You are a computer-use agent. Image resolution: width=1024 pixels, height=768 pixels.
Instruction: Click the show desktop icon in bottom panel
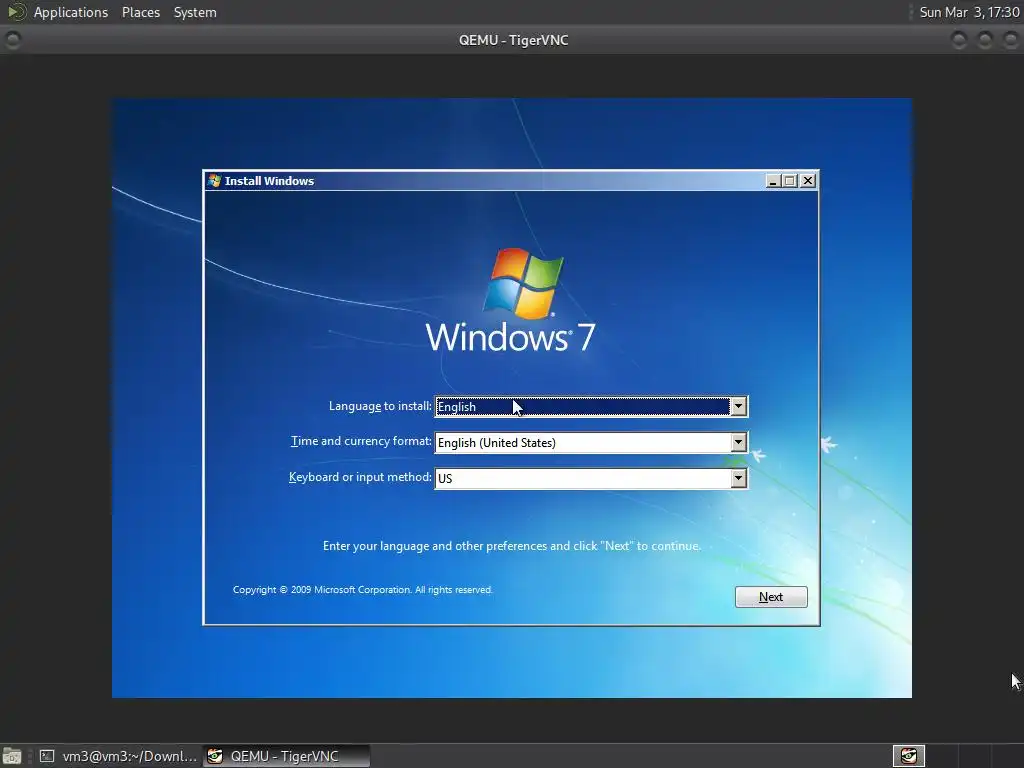[x=12, y=756]
